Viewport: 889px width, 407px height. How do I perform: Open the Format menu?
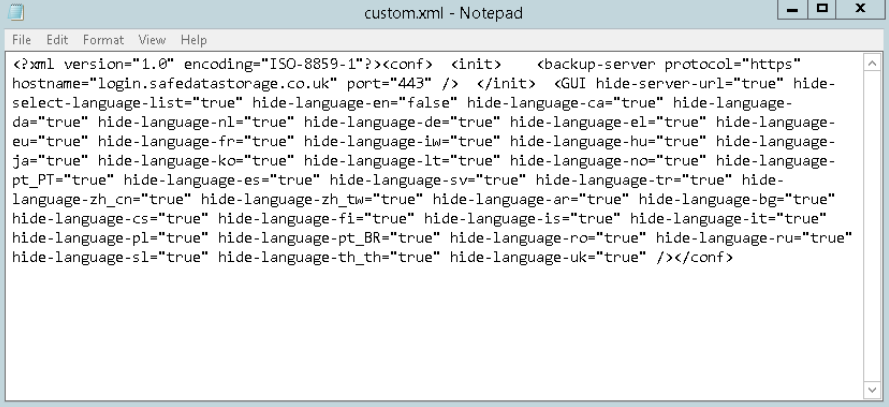point(103,40)
